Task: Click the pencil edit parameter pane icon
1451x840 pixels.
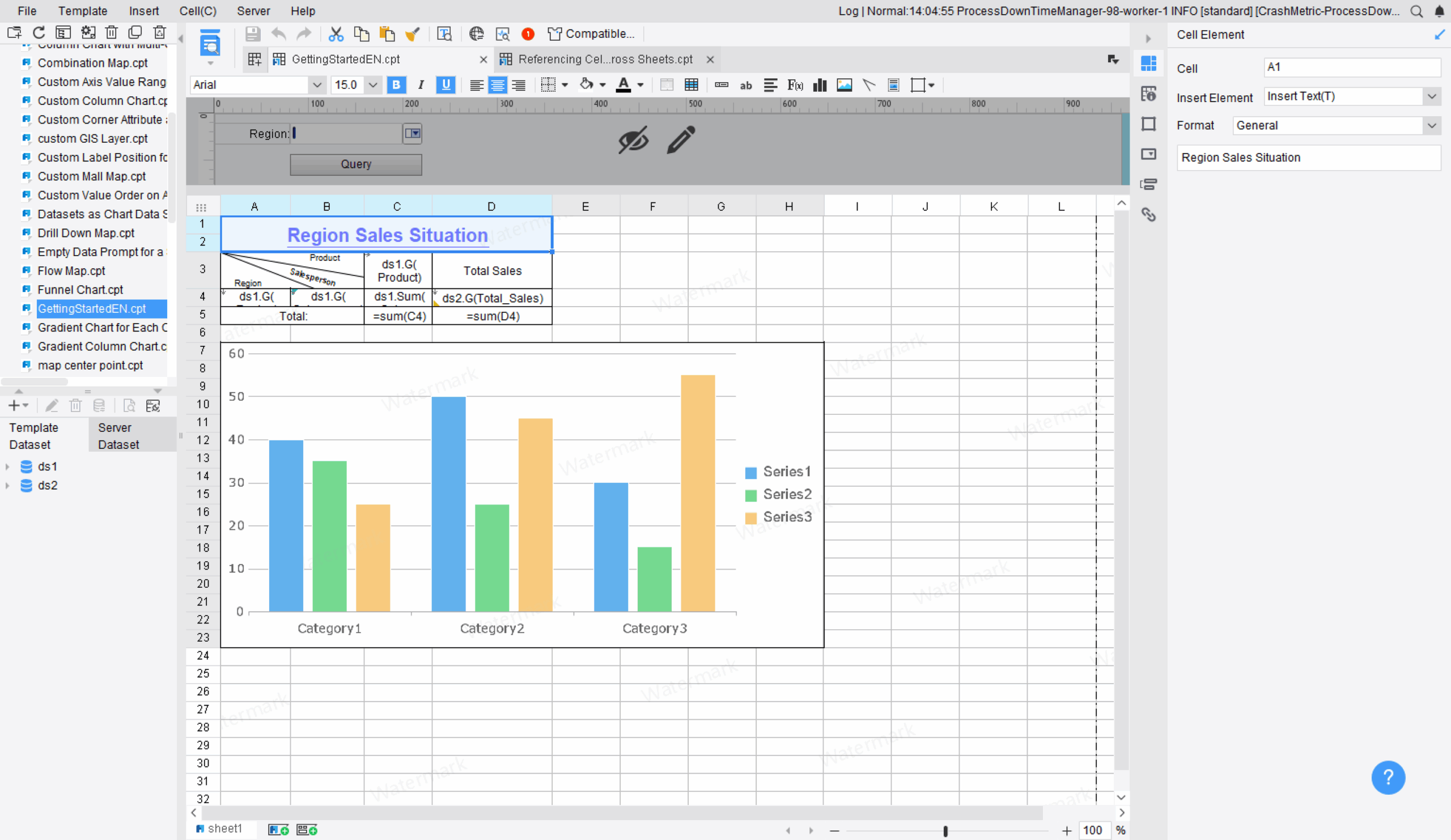Action: click(x=681, y=140)
